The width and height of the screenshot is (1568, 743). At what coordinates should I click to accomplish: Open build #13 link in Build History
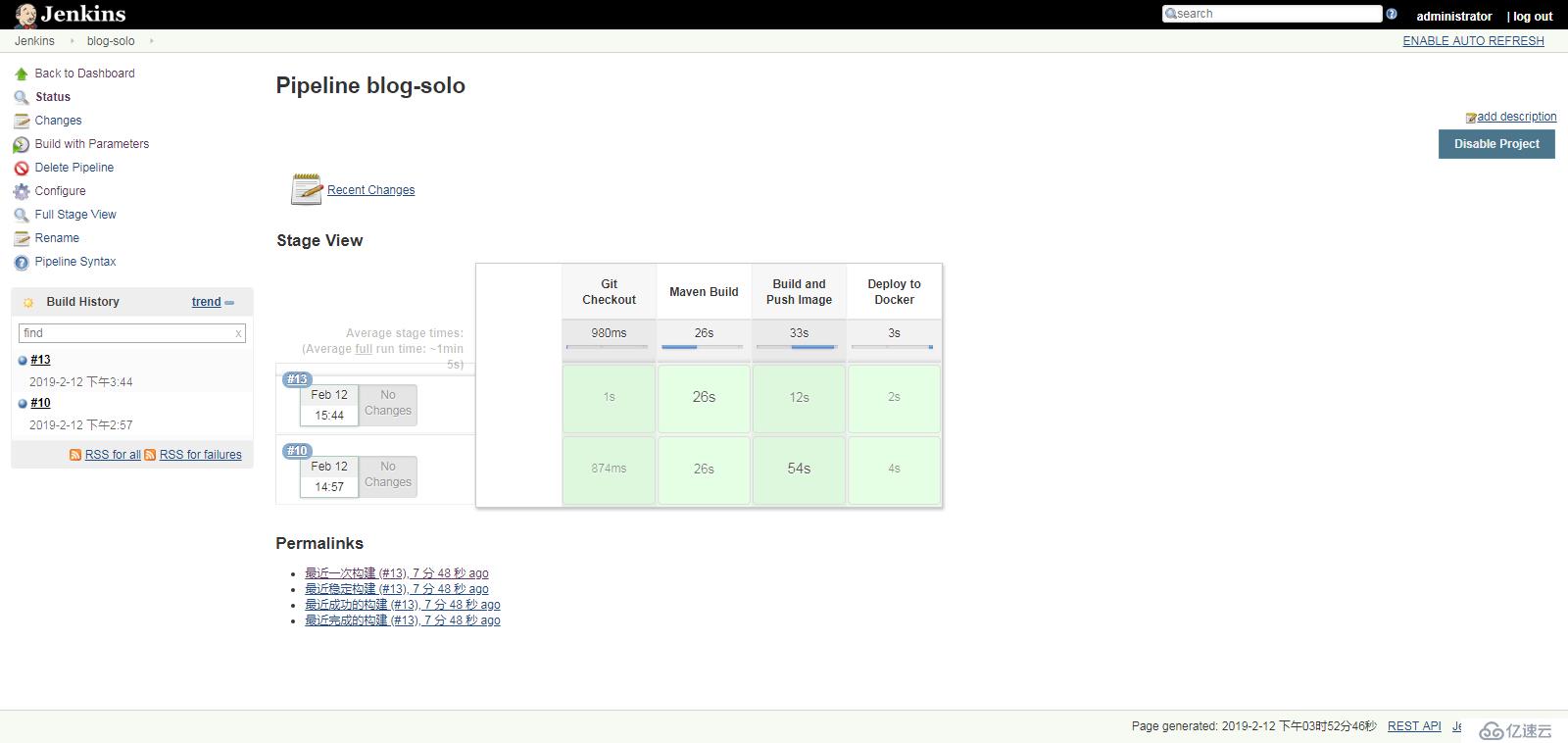click(x=40, y=360)
